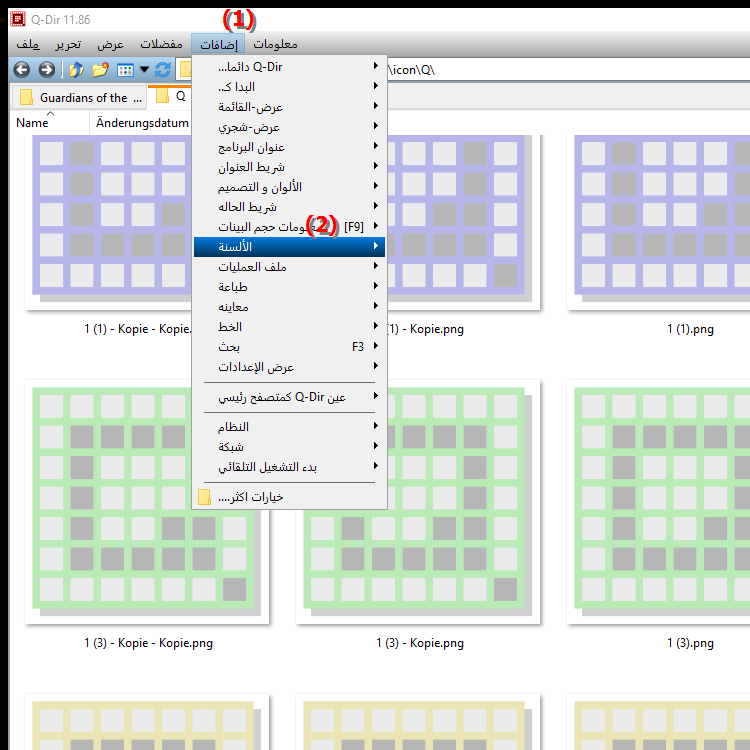
Task: Open the الخط font submenu
Action: coord(289,327)
